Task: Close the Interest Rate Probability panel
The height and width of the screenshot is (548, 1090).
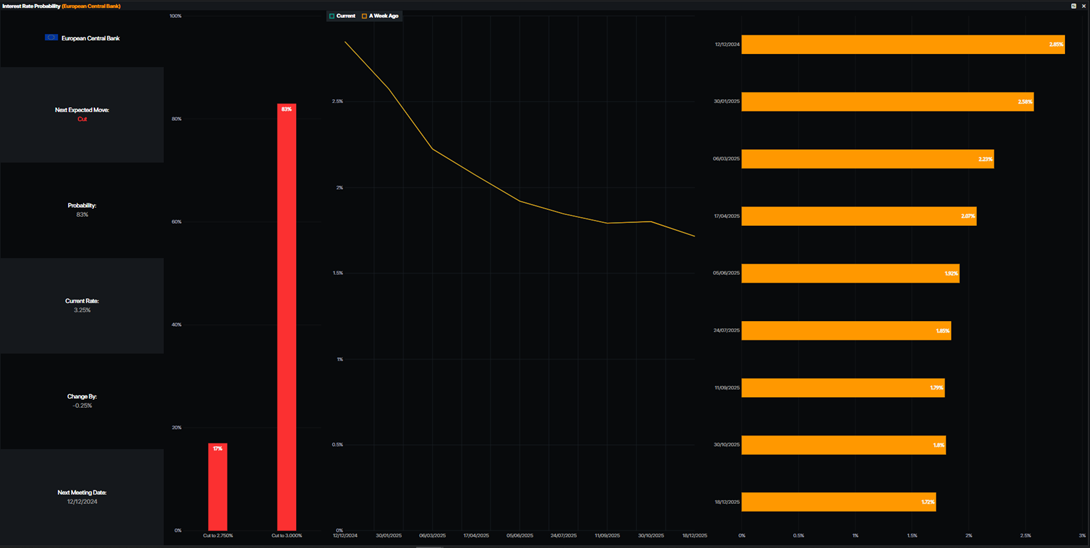Action: click(1083, 6)
